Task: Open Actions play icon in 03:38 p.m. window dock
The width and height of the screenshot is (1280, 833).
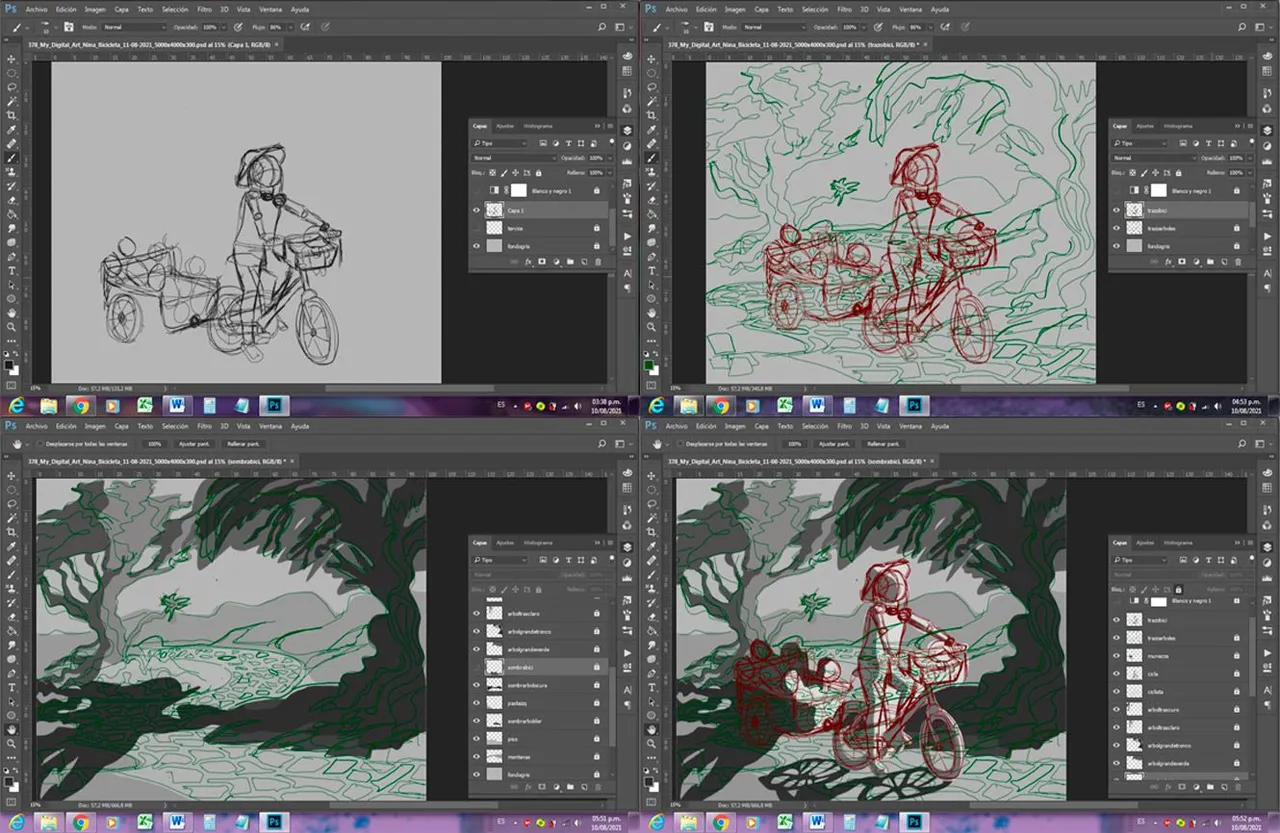Action: click(627, 236)
